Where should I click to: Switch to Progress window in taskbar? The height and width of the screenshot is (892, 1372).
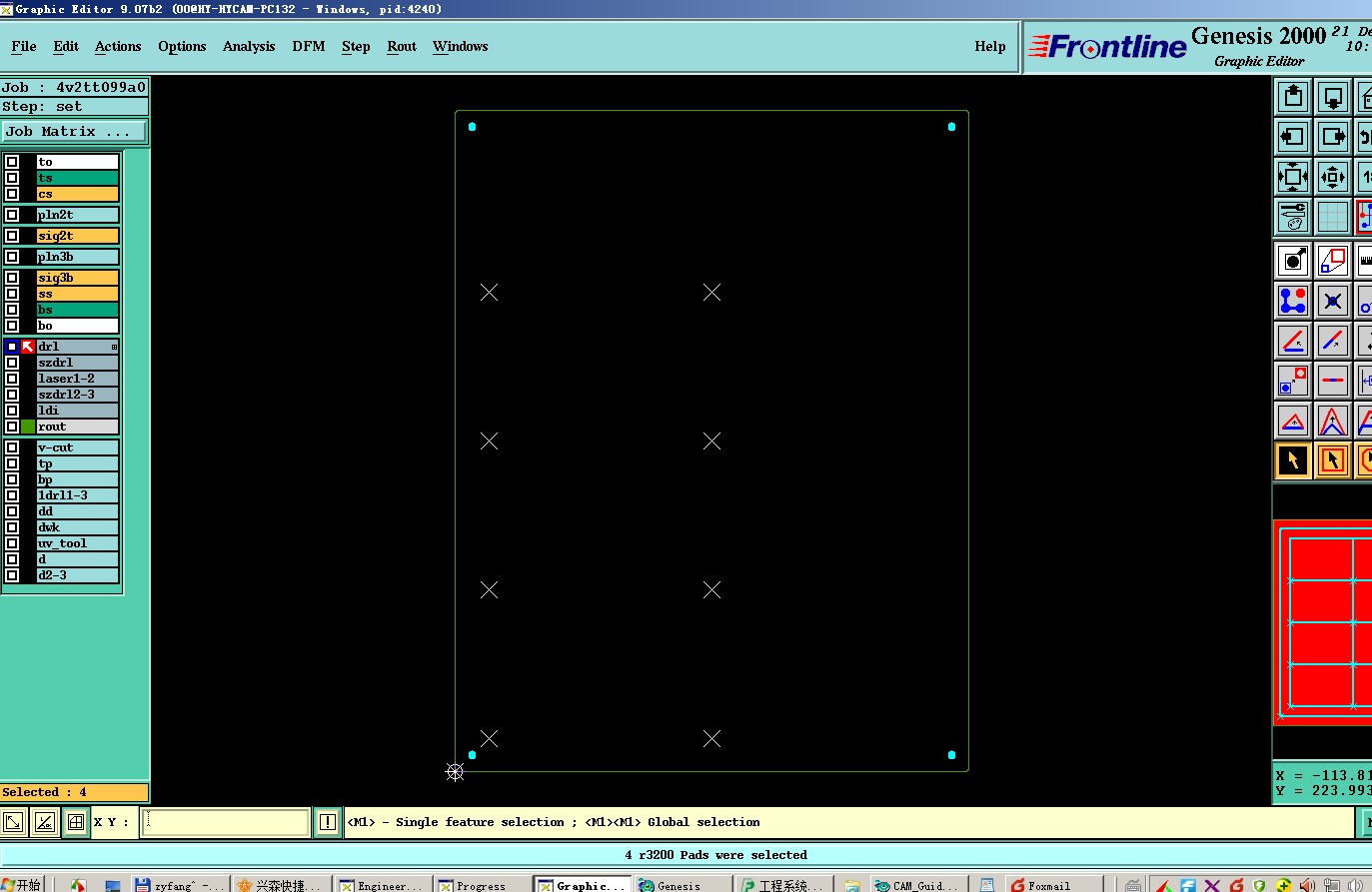pyautogui.click(x=481, y=885)
